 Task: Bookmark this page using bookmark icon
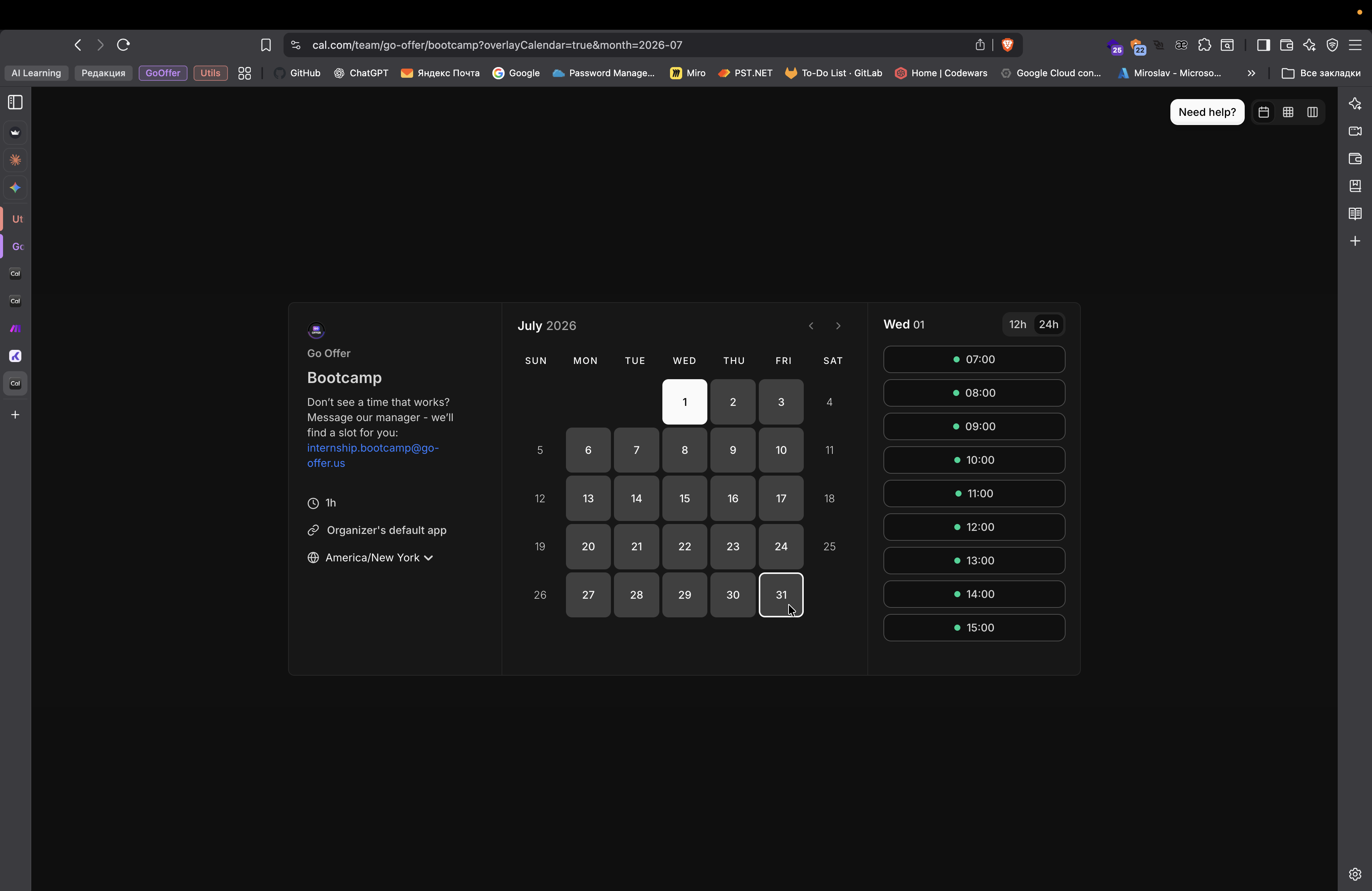pos(266,45)
